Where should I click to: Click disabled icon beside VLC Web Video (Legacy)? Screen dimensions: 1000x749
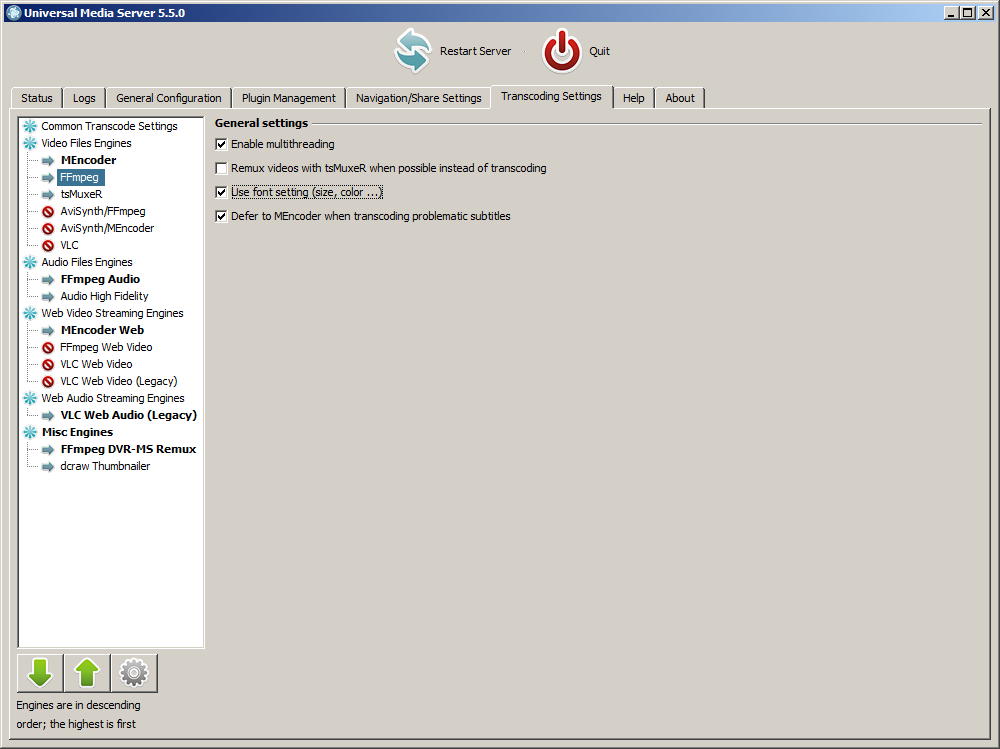click(48, 382)
